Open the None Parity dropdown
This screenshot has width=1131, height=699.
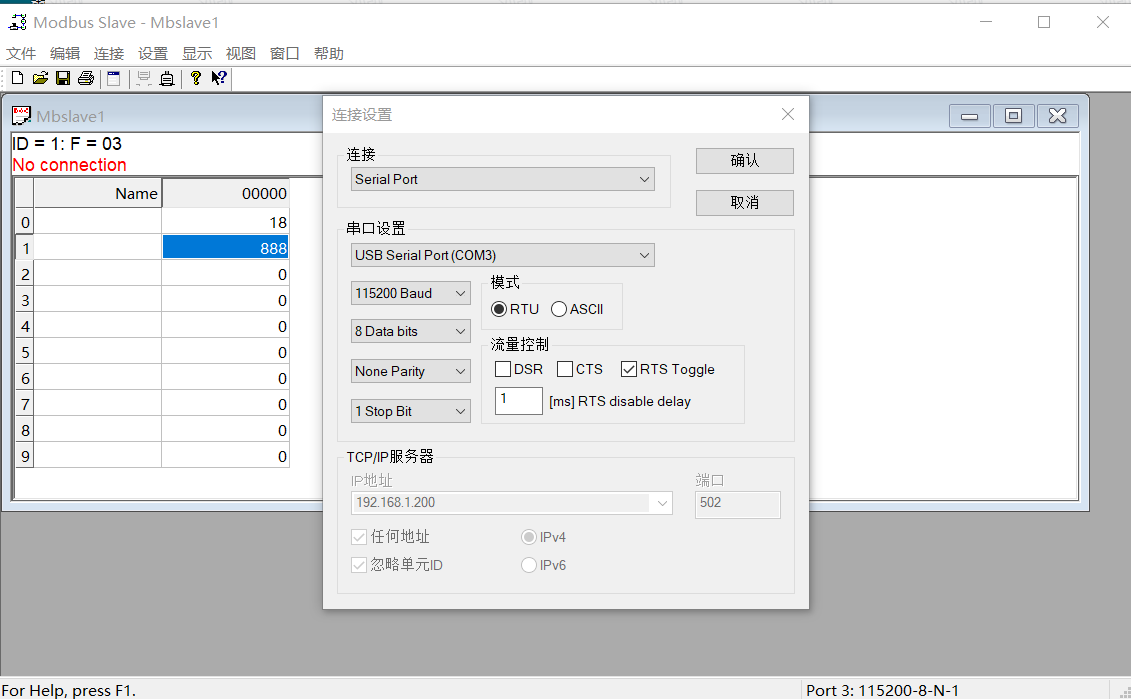click(x=410, y=371)
